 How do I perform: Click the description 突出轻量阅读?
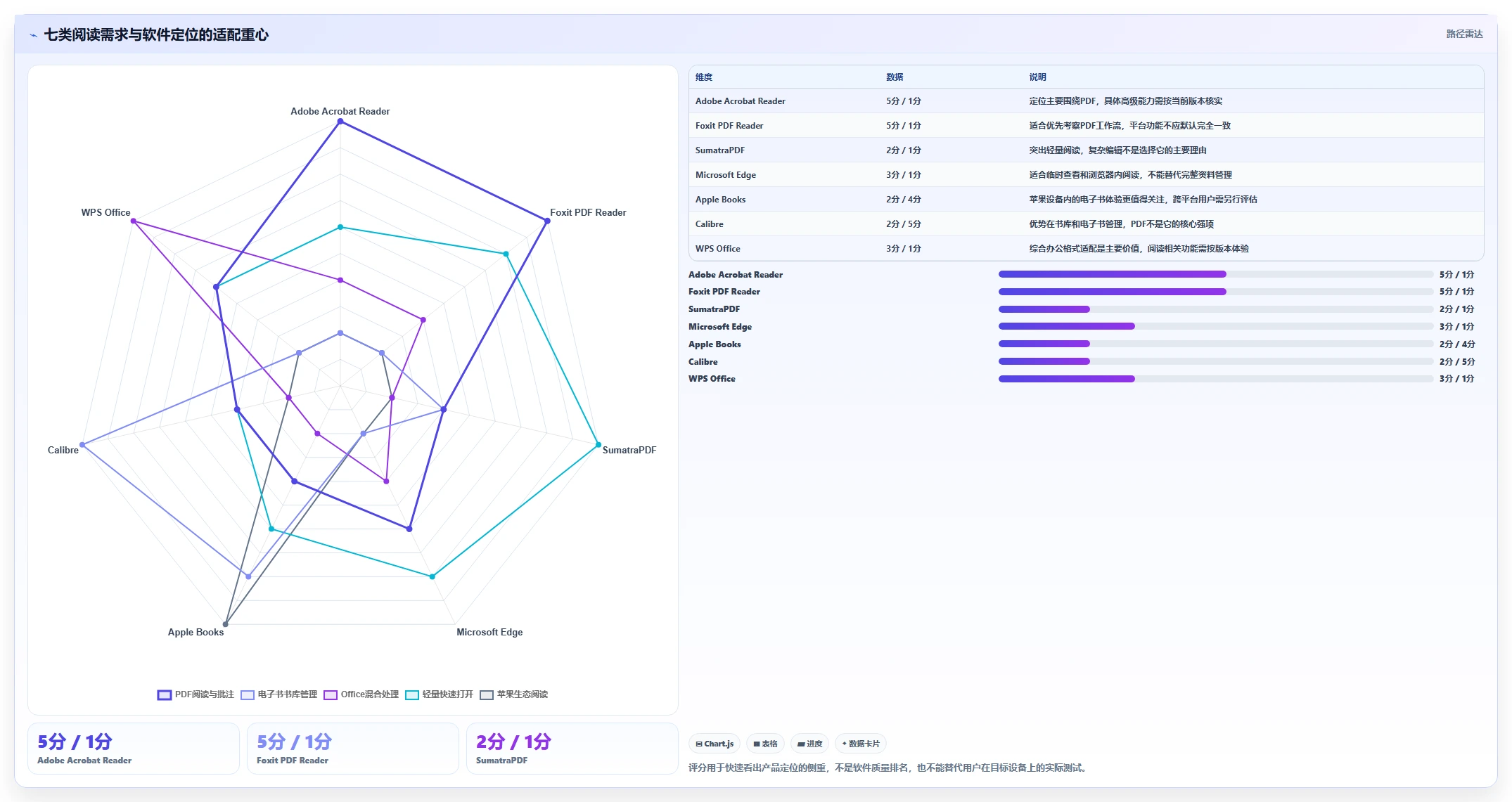(1117, 150)
